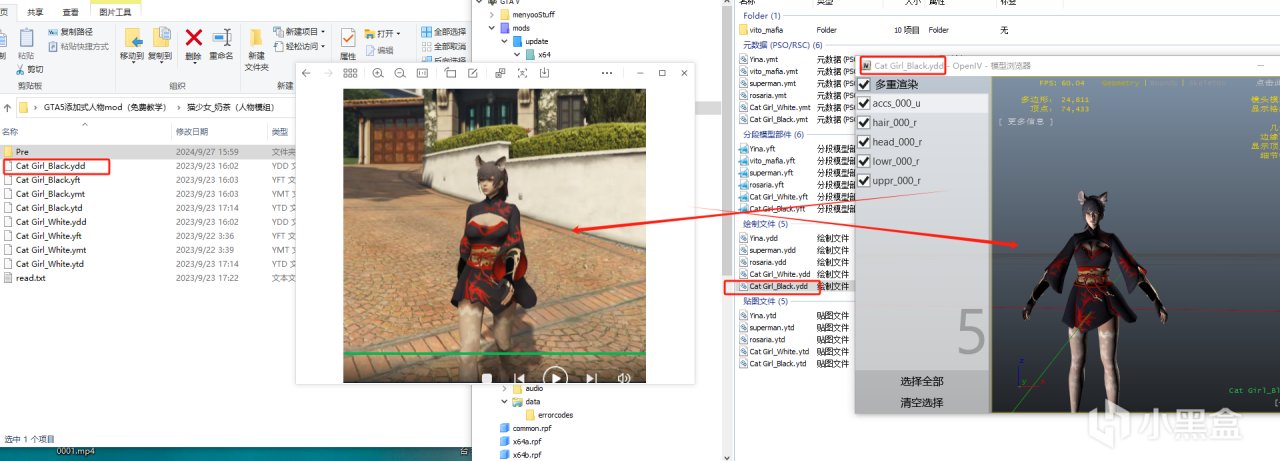Click the Properties icon with checkmark
Image resolution: width=1280 pixels, height=461 pixels.
pyautogui.click(x=348, y=38)
